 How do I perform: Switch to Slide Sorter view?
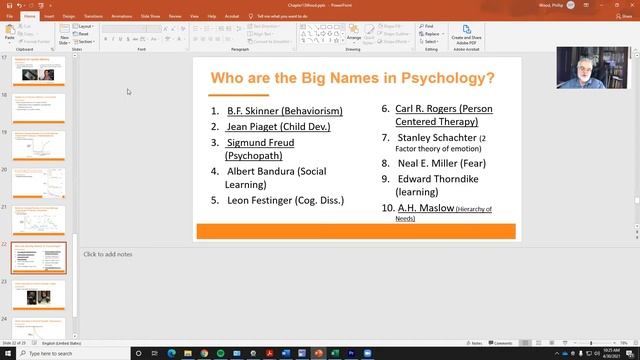tap(539, 343)
